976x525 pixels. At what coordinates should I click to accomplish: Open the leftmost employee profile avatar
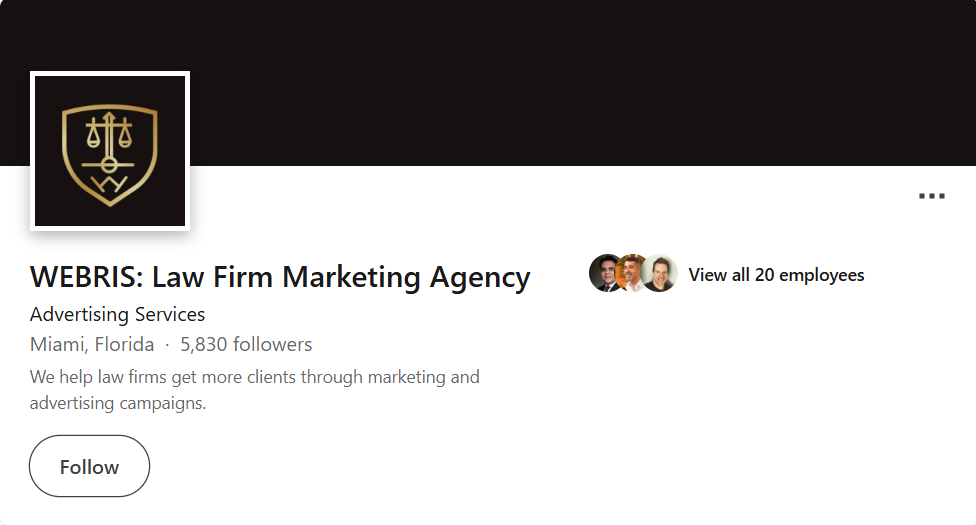(x=606, y=274)
